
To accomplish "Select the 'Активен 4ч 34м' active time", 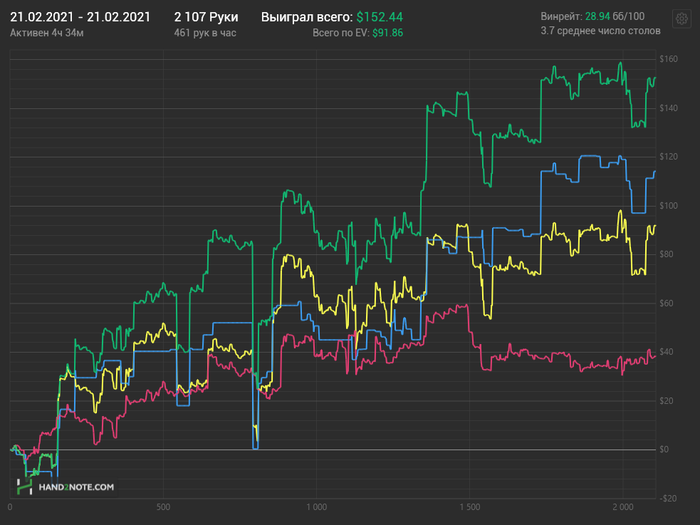I will coord(47,33).
